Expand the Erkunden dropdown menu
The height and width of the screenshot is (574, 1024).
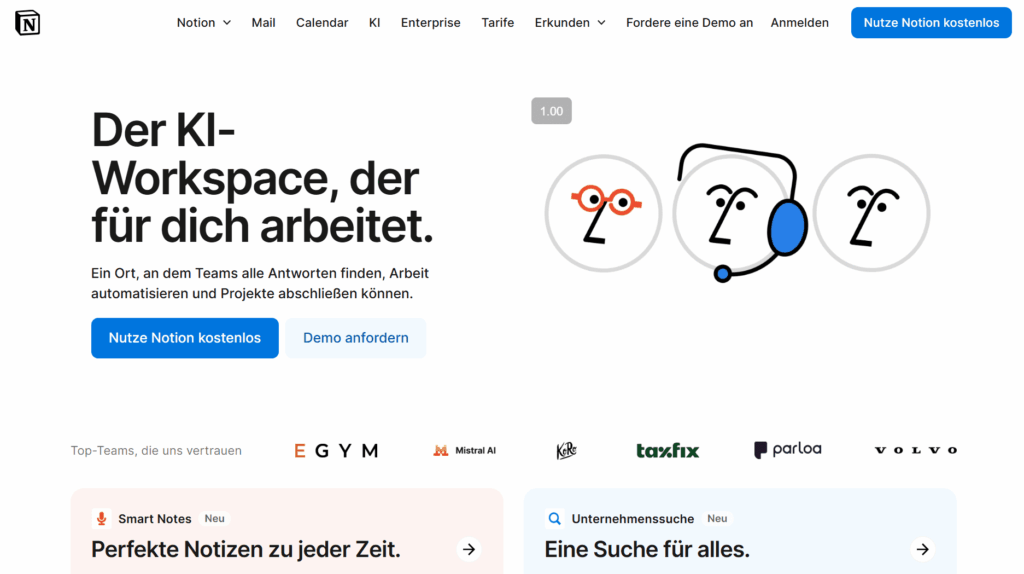pos(570,23)
